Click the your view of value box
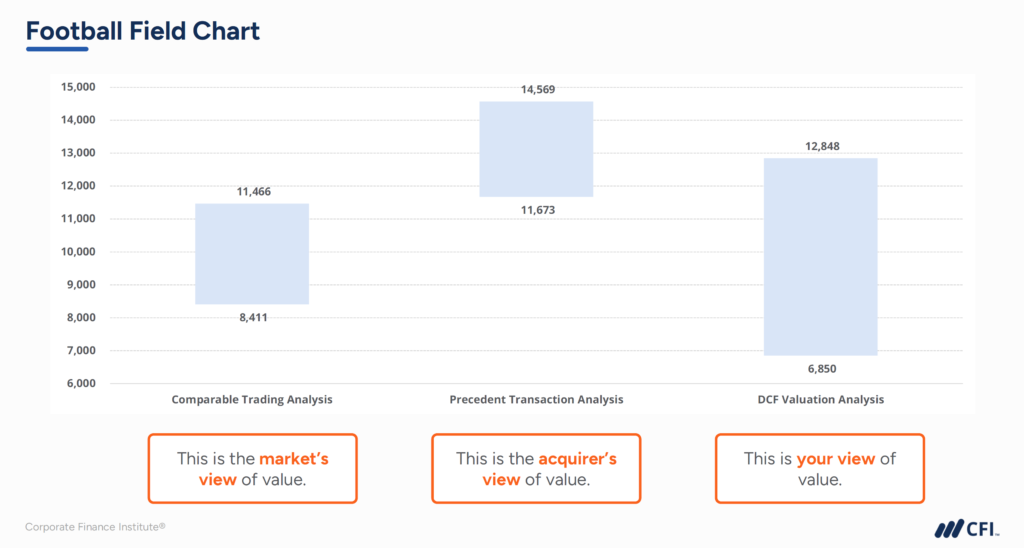 (x=820, y=468)
